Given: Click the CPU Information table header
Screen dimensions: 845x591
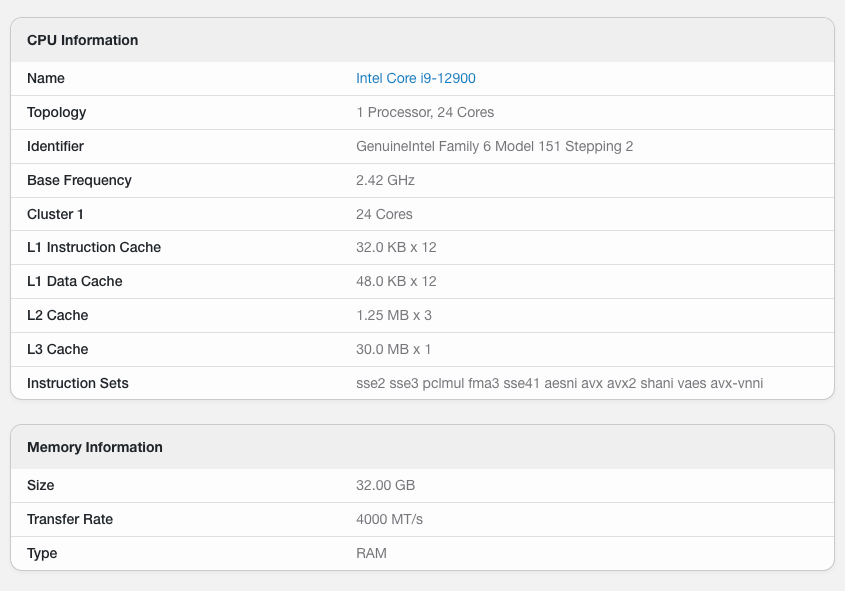Looking at the screenshot, I should tap(83, 40).
